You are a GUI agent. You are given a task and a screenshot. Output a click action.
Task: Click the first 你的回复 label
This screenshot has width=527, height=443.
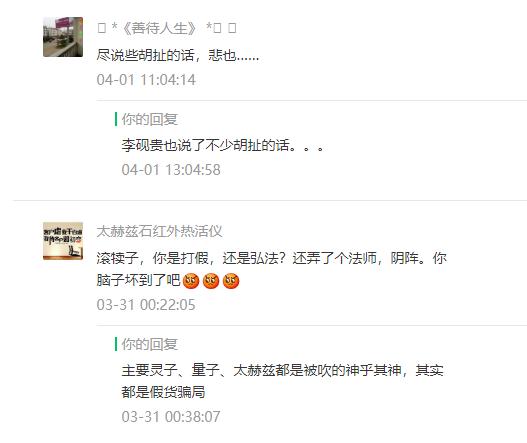tap(150, 119)
